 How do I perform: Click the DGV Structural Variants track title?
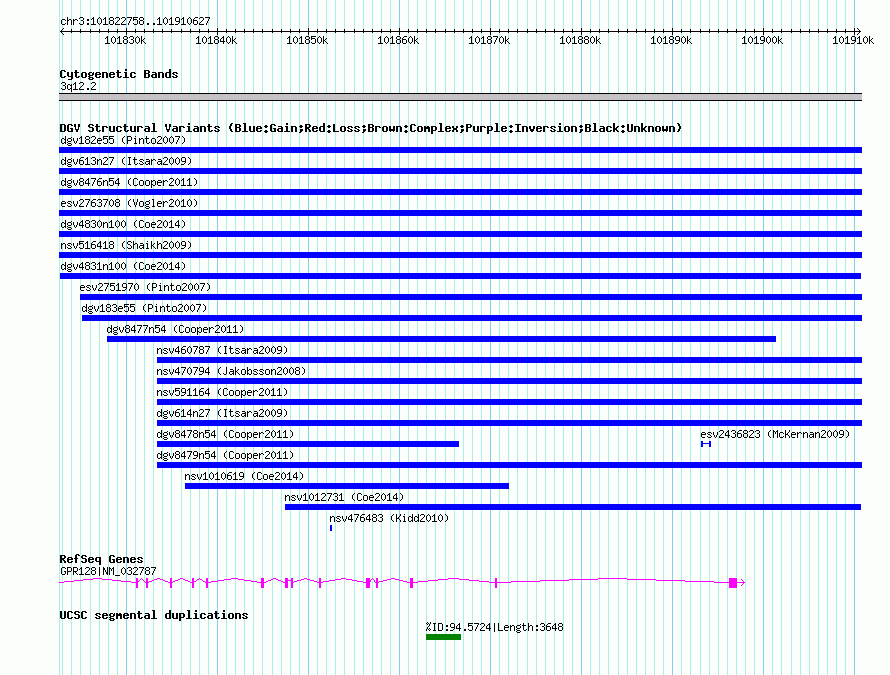coord(371,128)
